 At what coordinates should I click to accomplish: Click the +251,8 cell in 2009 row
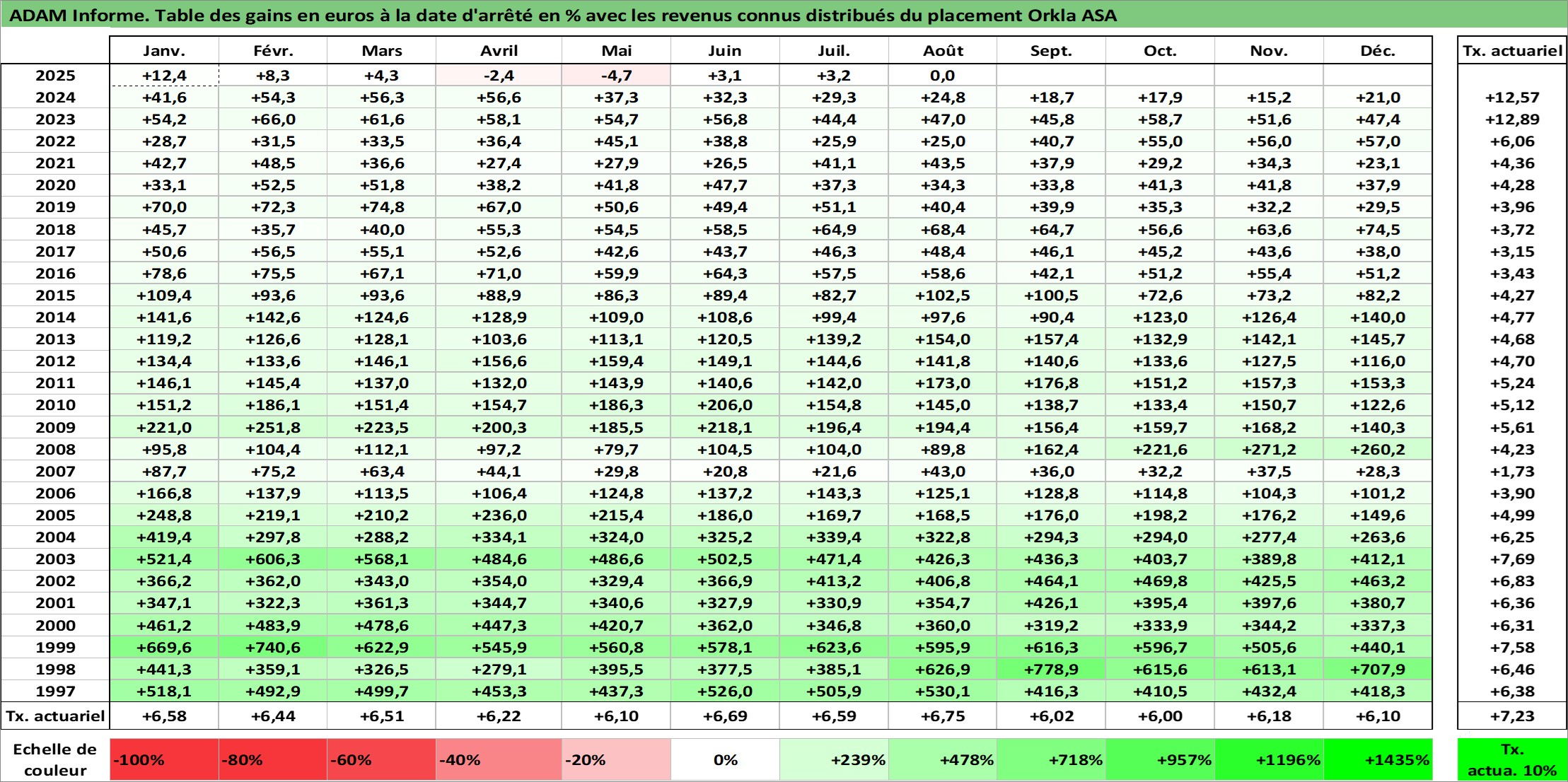[x=273, y=428]
